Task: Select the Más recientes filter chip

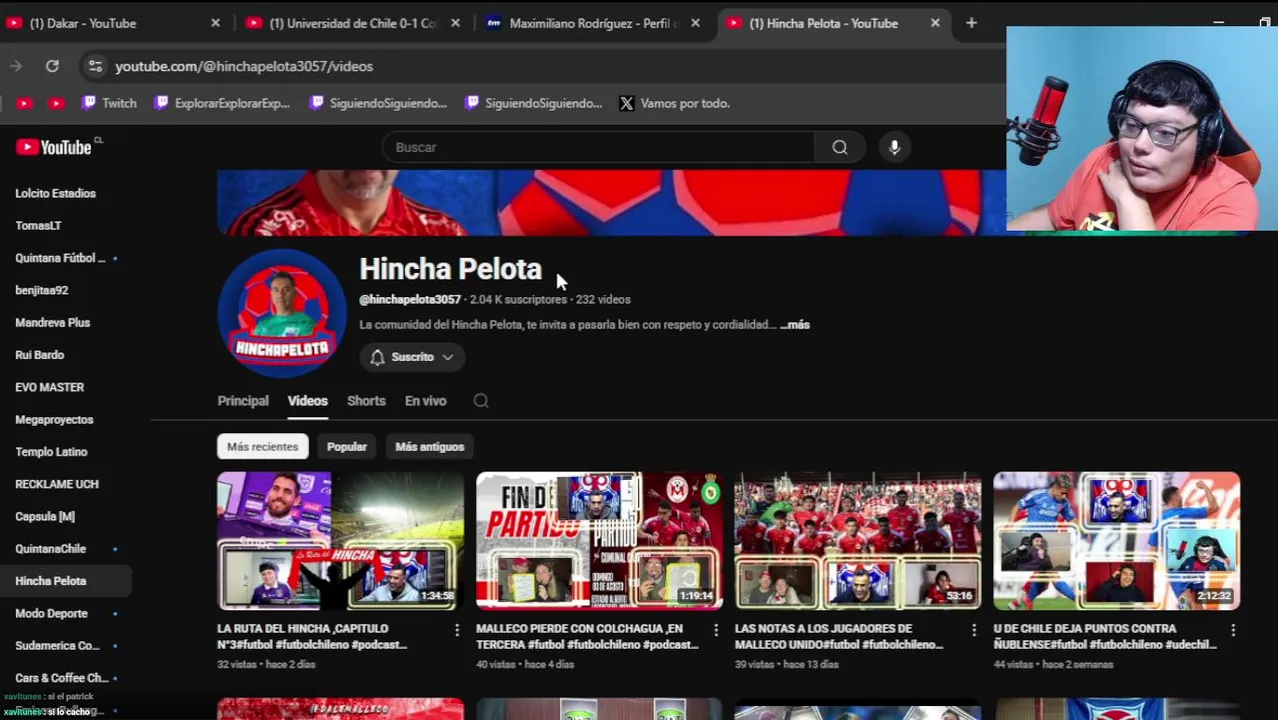Action: coord(262,447)
